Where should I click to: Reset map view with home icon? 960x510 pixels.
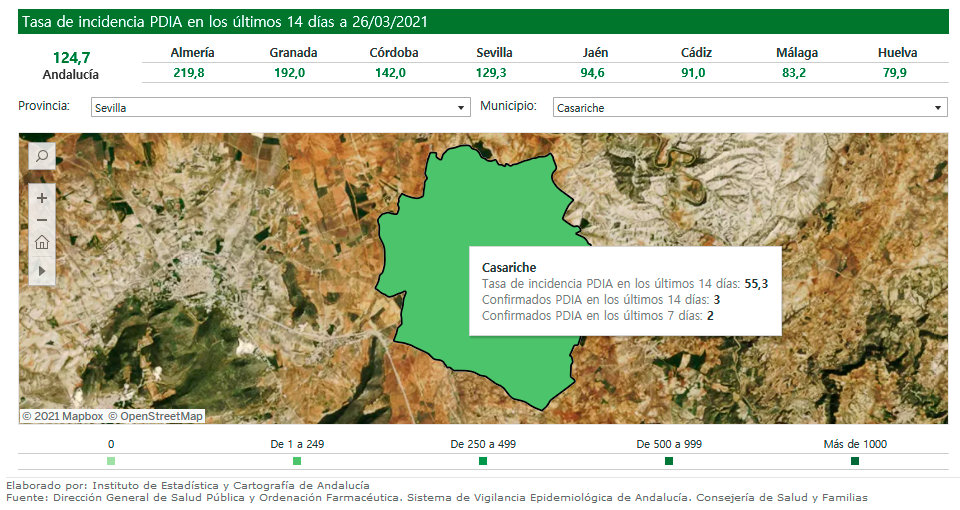42,243
